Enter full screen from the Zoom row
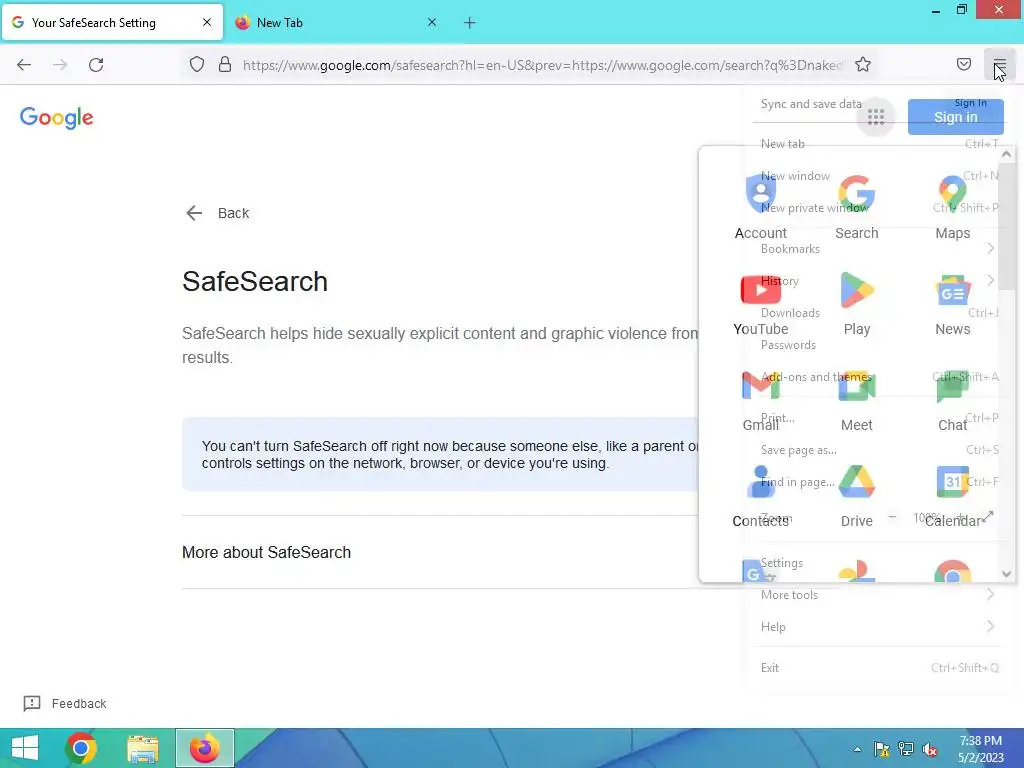1024x768 pixels. tap(988, 517)
